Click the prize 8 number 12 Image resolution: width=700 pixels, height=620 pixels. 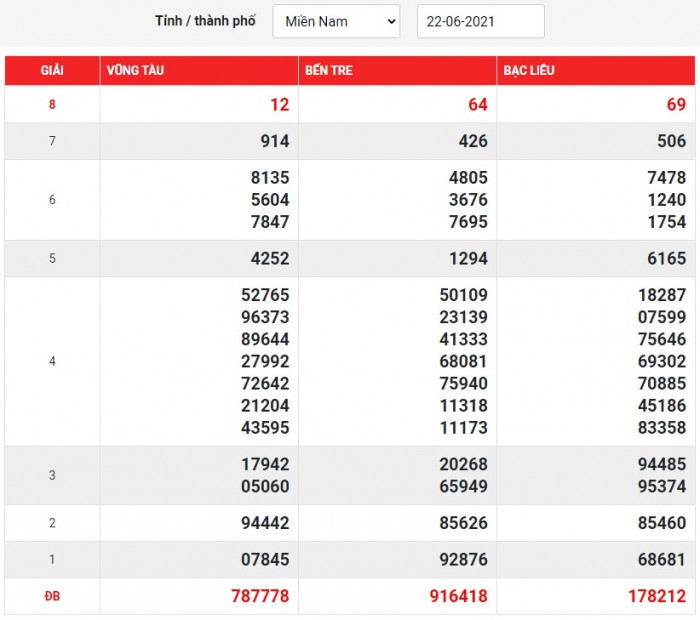pyautogui.click(x=278, y=105)
